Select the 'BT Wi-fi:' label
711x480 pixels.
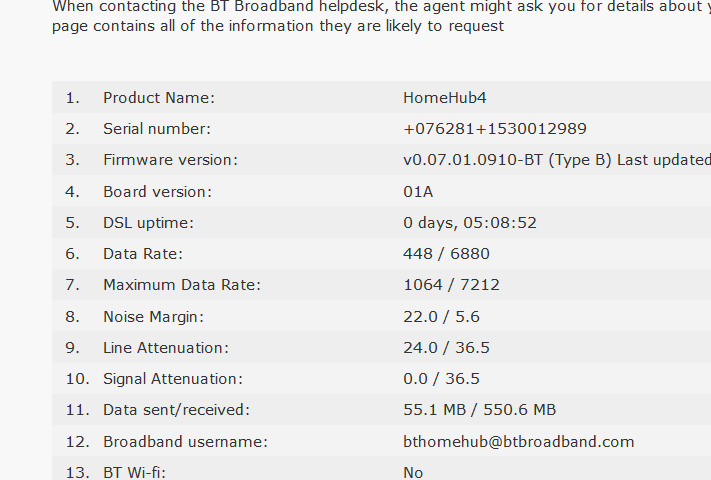134,473
